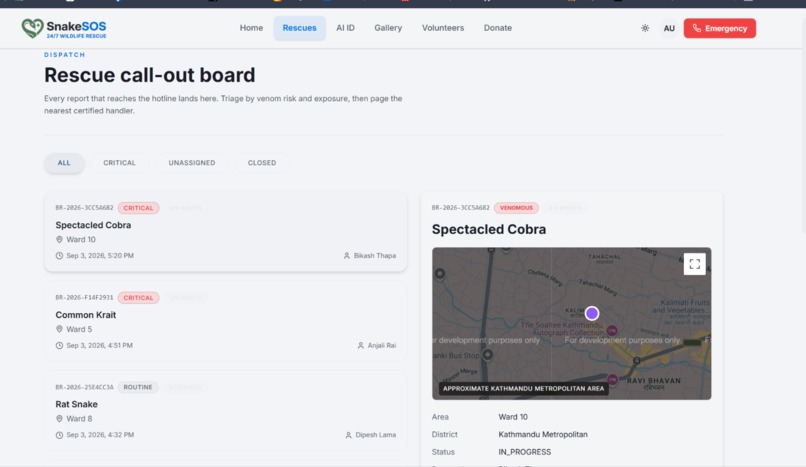Click location pin icon beside Ward 10
Image resolution: width=806 pixels, height=467 pixels.
pyautogui.click(x=59, y=239)
